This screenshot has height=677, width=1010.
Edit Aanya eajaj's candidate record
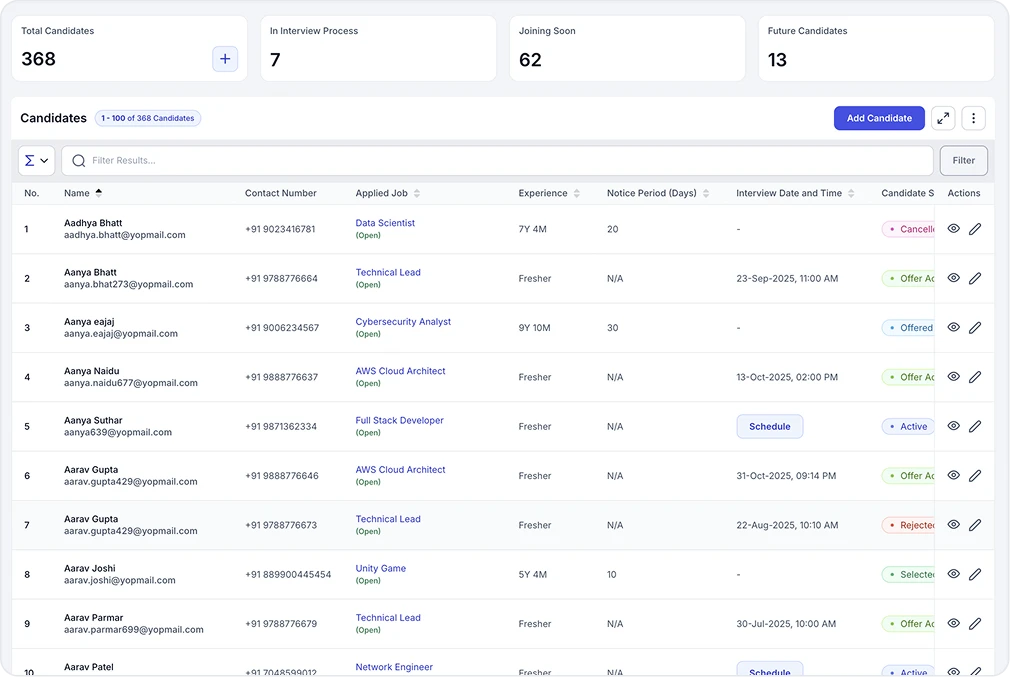click(975, 327)
